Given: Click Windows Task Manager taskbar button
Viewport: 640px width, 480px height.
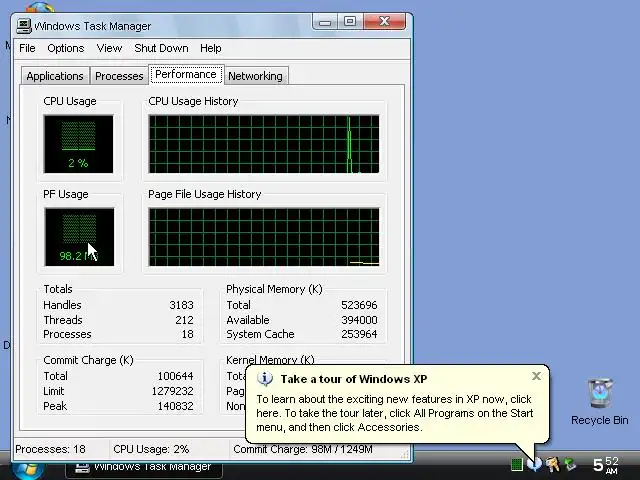Looking at the screenshot, I should [144, 467].
